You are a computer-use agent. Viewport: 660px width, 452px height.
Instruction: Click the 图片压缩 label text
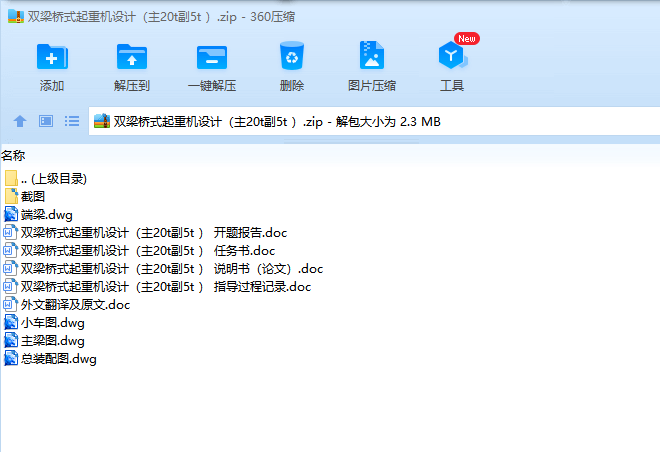pos(372,86)
